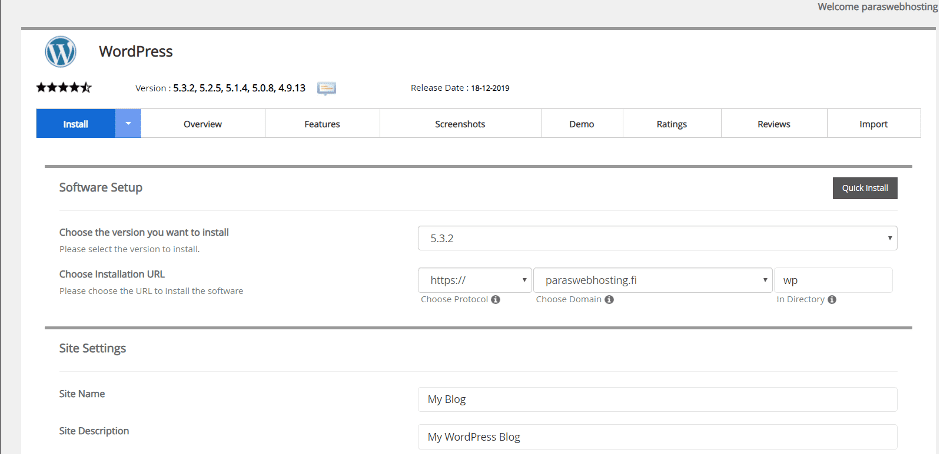The width and height of the screenshot is (939, 454).
Task: Open the version changelog speech bubble icon
Action: (x=326, y=89)
